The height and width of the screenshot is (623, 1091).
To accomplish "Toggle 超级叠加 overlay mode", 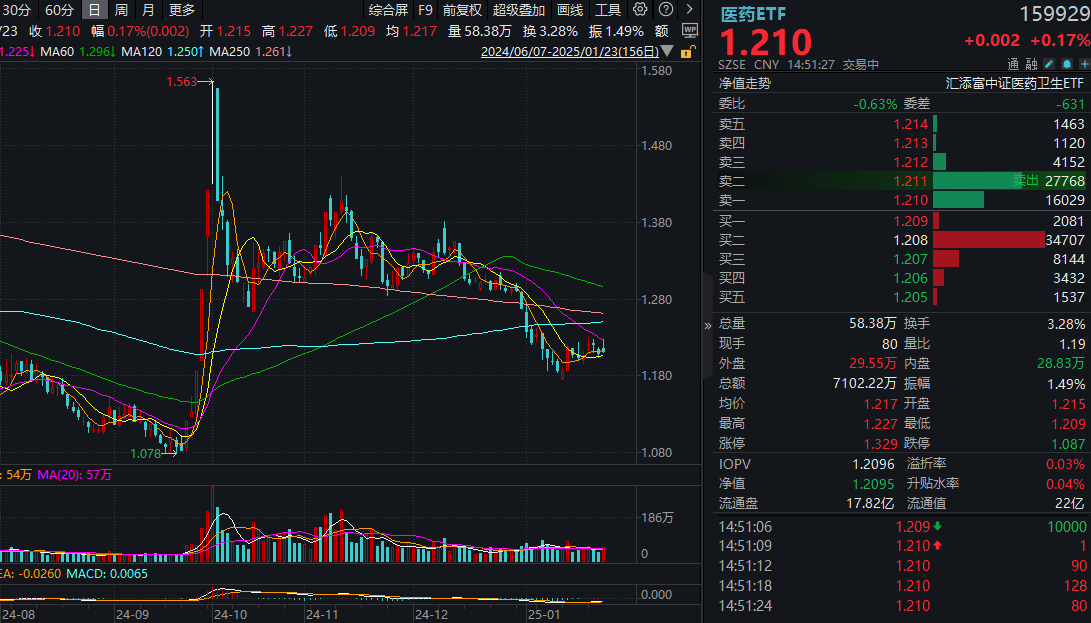I will point(519,10).
